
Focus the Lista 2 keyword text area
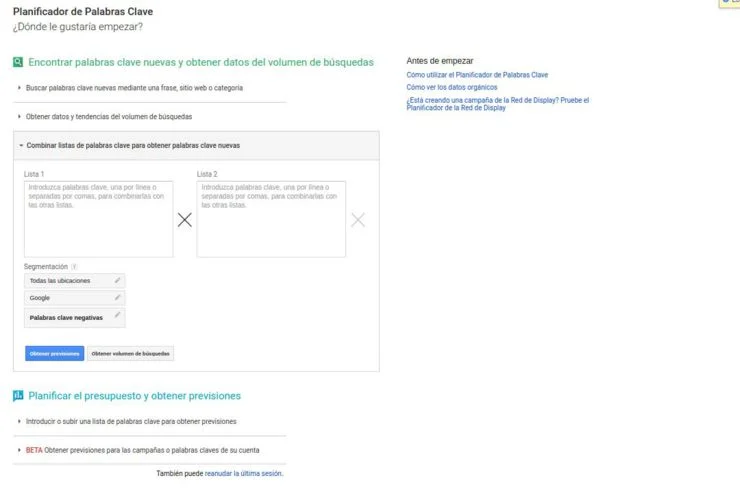click(271, 218)
